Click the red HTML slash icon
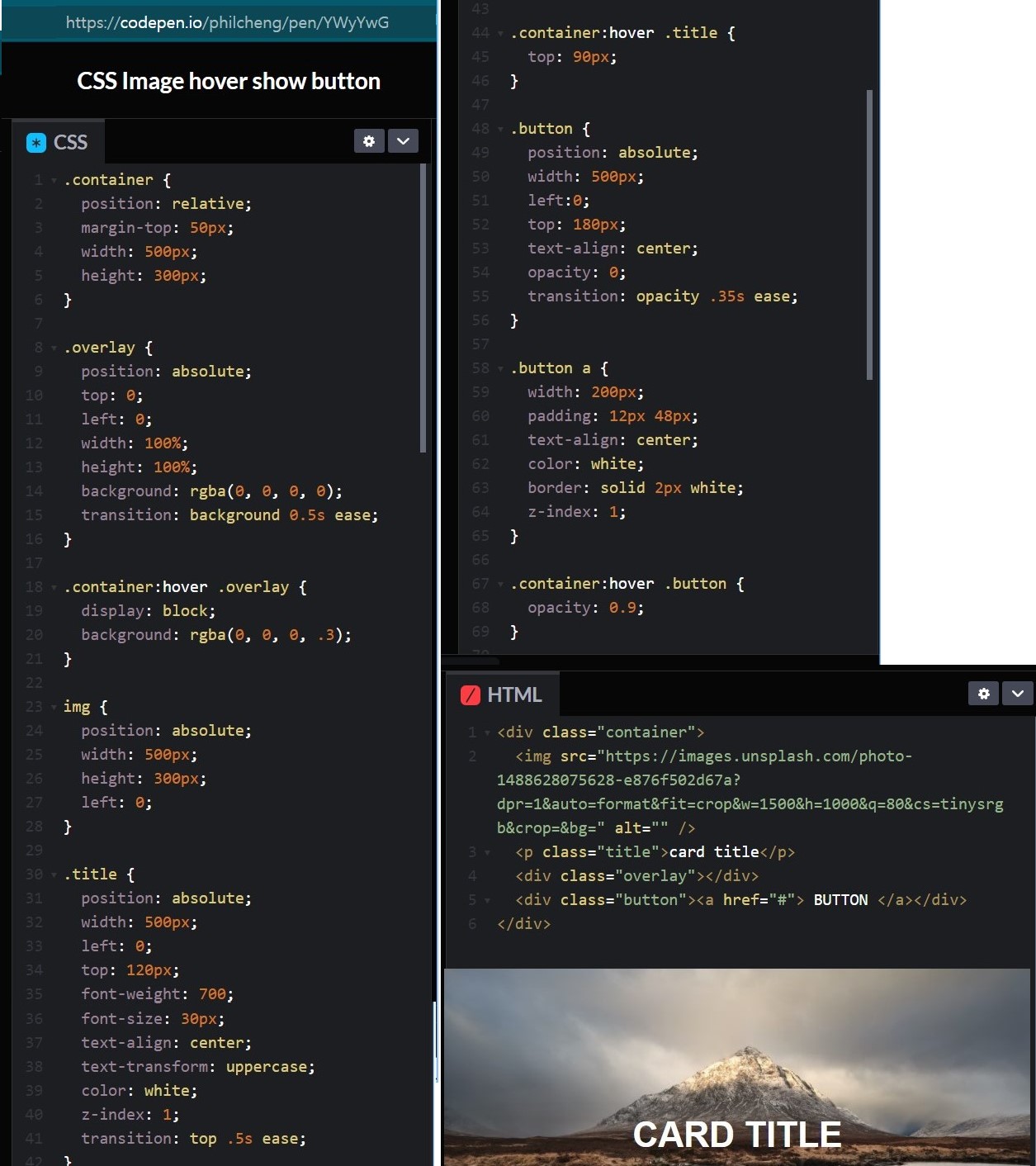The height and width of the screenshot is (1166, 1036). tap(471, 695)
